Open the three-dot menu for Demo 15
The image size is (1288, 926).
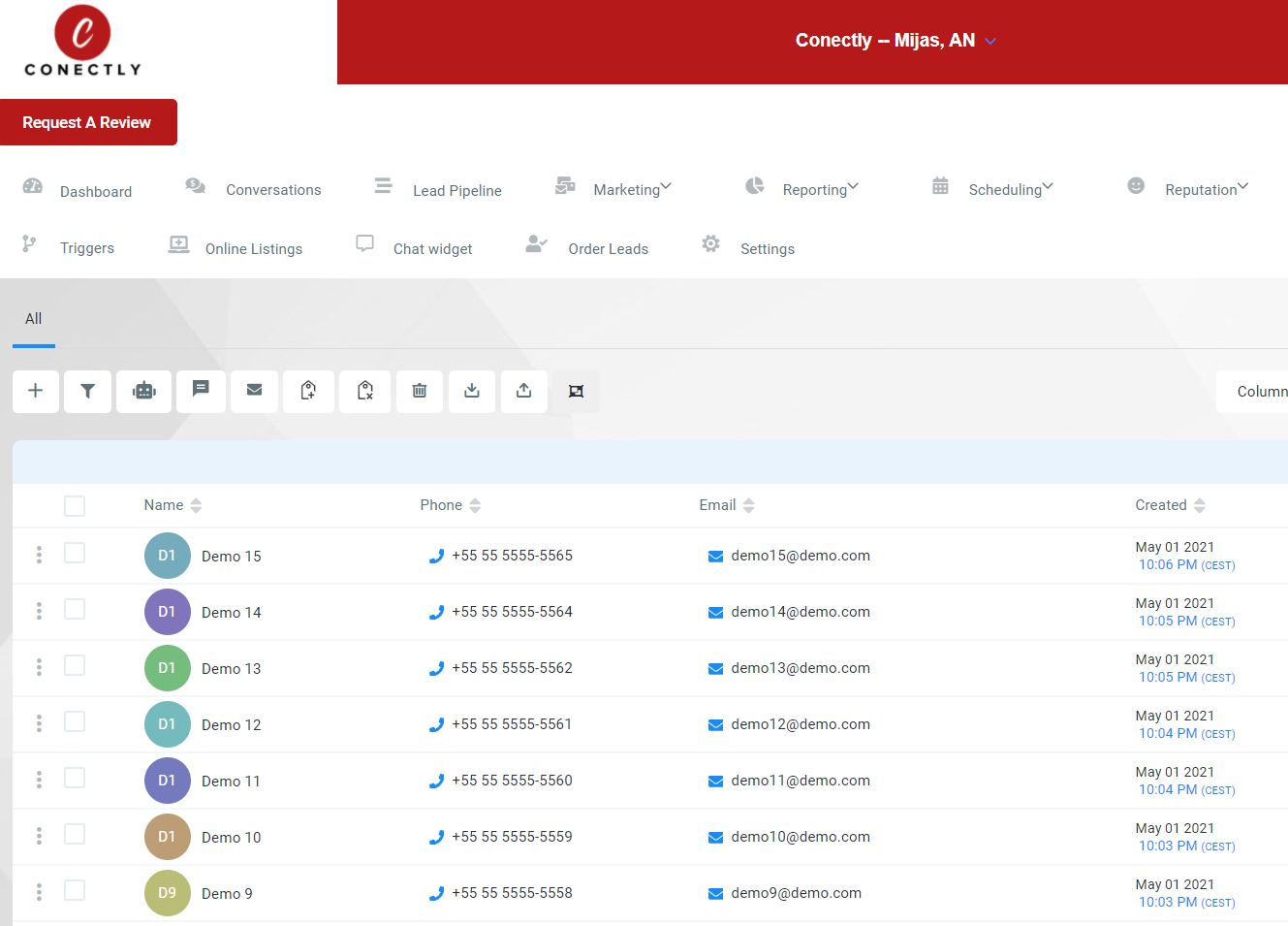[x=39, y=555]
